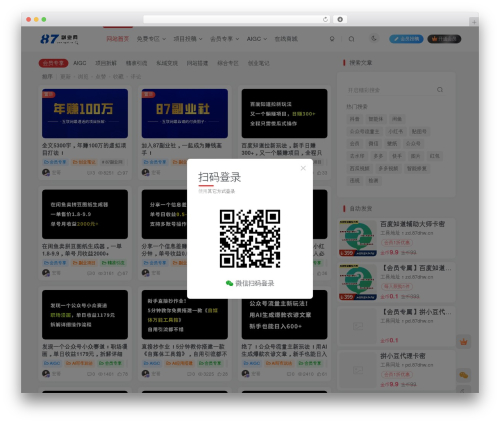Select the 综合专区 category tab
500x423 pixels.
tap(228, 63)
